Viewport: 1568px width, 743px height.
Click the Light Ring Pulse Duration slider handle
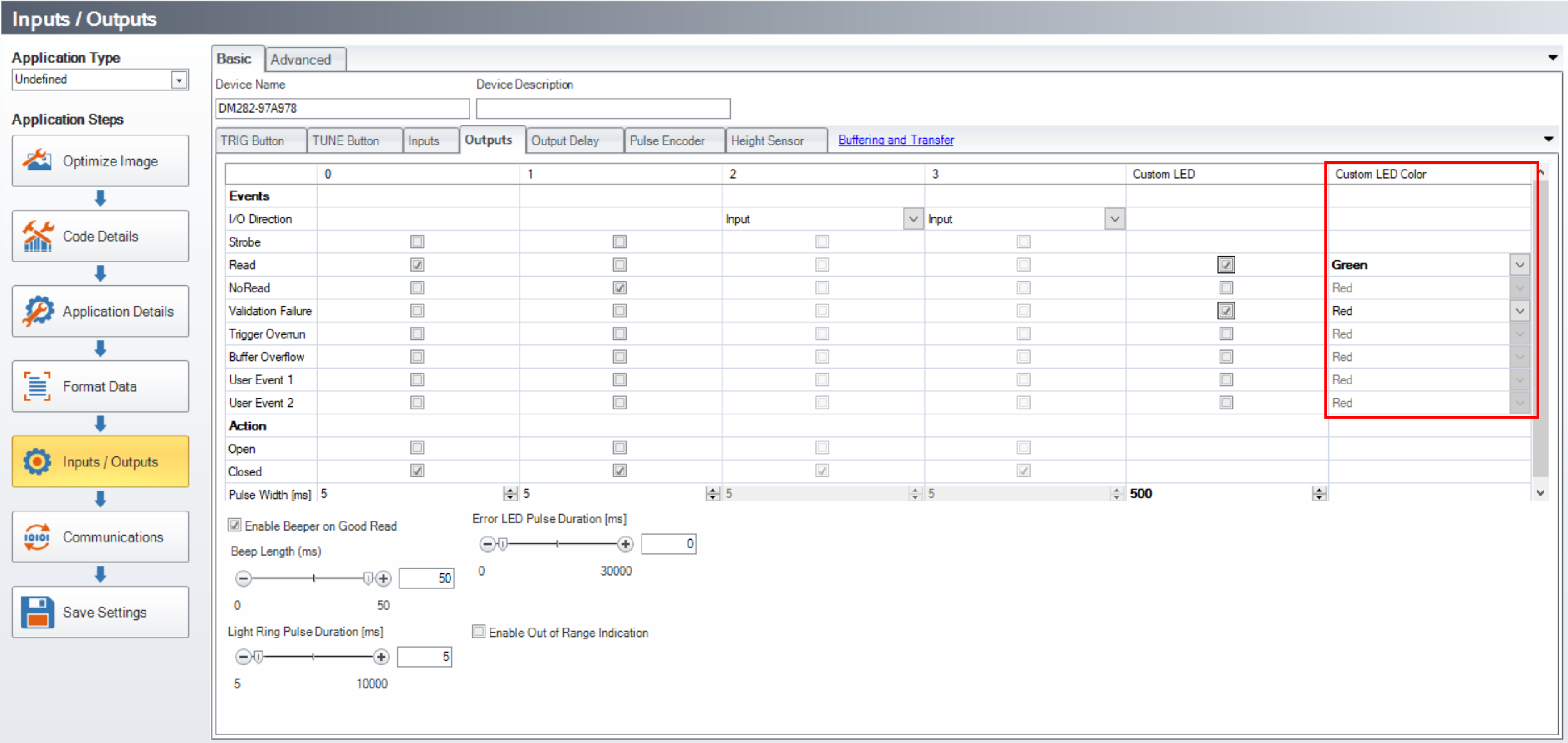pos(259,656)
